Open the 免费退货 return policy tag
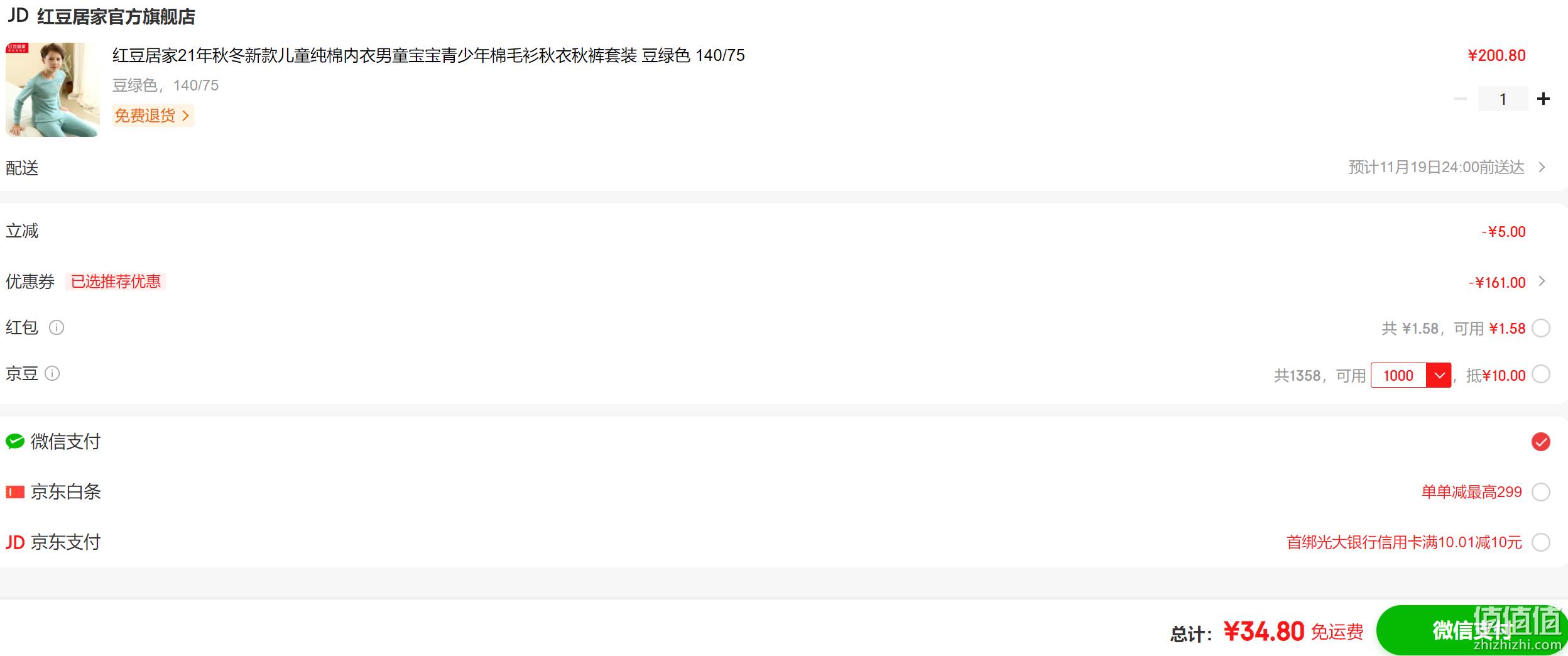1568x656 pixels. pyautogui.click(x=153, y=116)
